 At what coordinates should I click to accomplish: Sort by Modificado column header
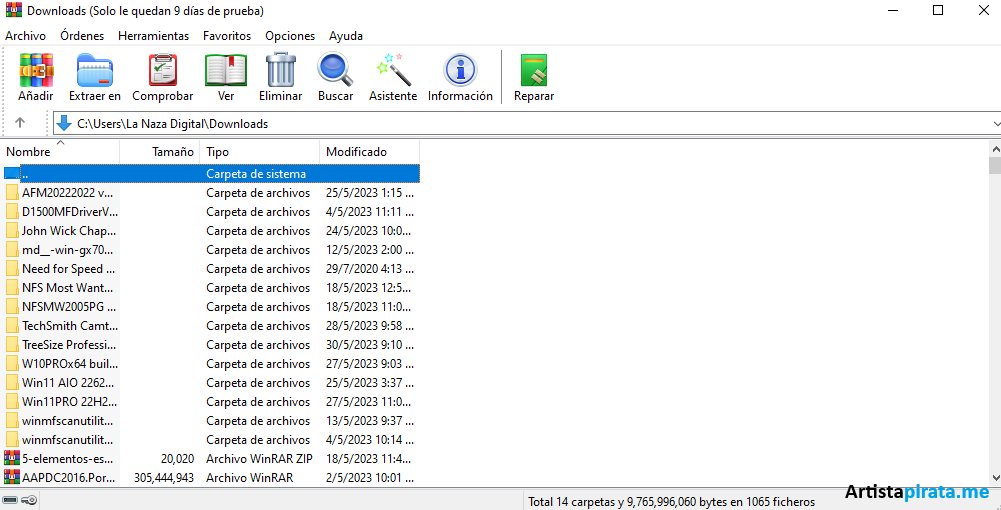[370, 152]
